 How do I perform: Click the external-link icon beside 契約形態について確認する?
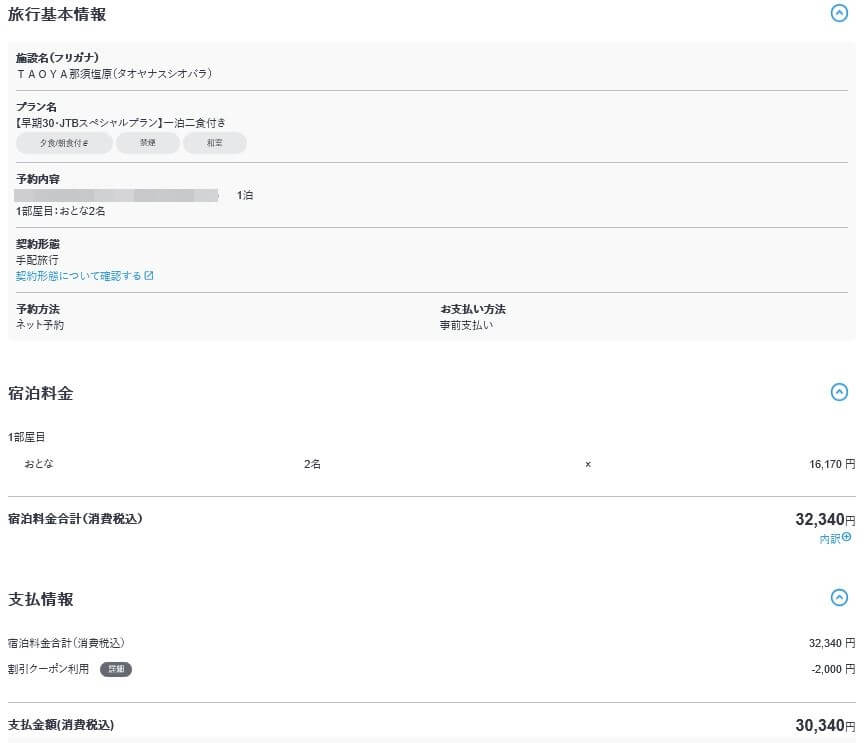(149, 276)
